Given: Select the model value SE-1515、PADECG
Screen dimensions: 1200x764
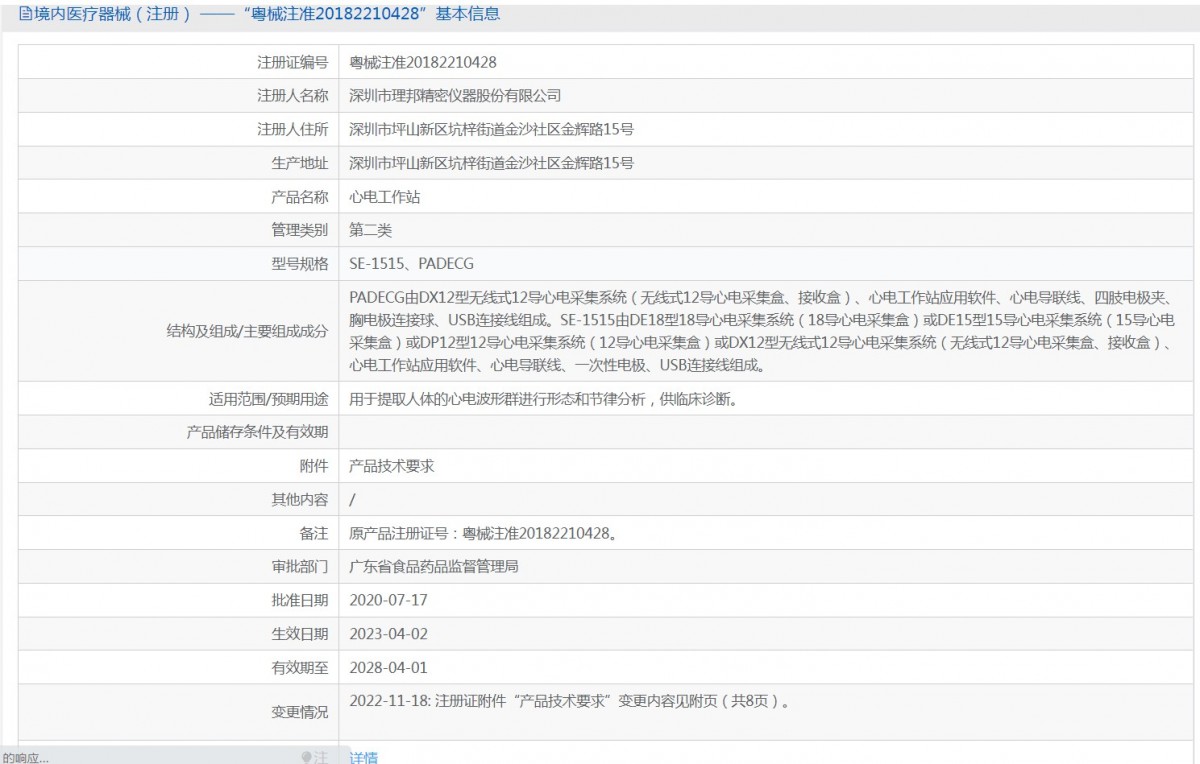Looking at the screenshot, I should coord(411,264).
